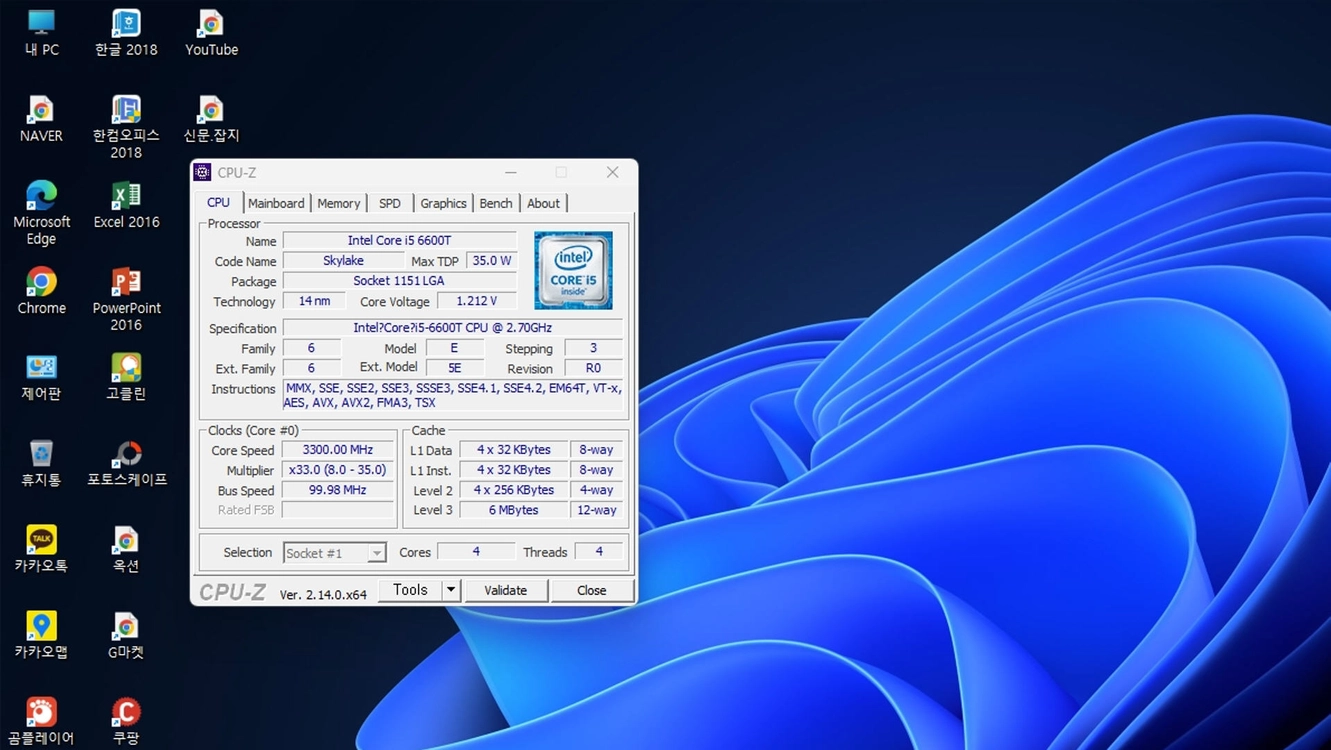Open the Memory tab
Image resolution: width=1331 pixels, height=750 pixels.
pyautogui.click(x=338, y=203)
